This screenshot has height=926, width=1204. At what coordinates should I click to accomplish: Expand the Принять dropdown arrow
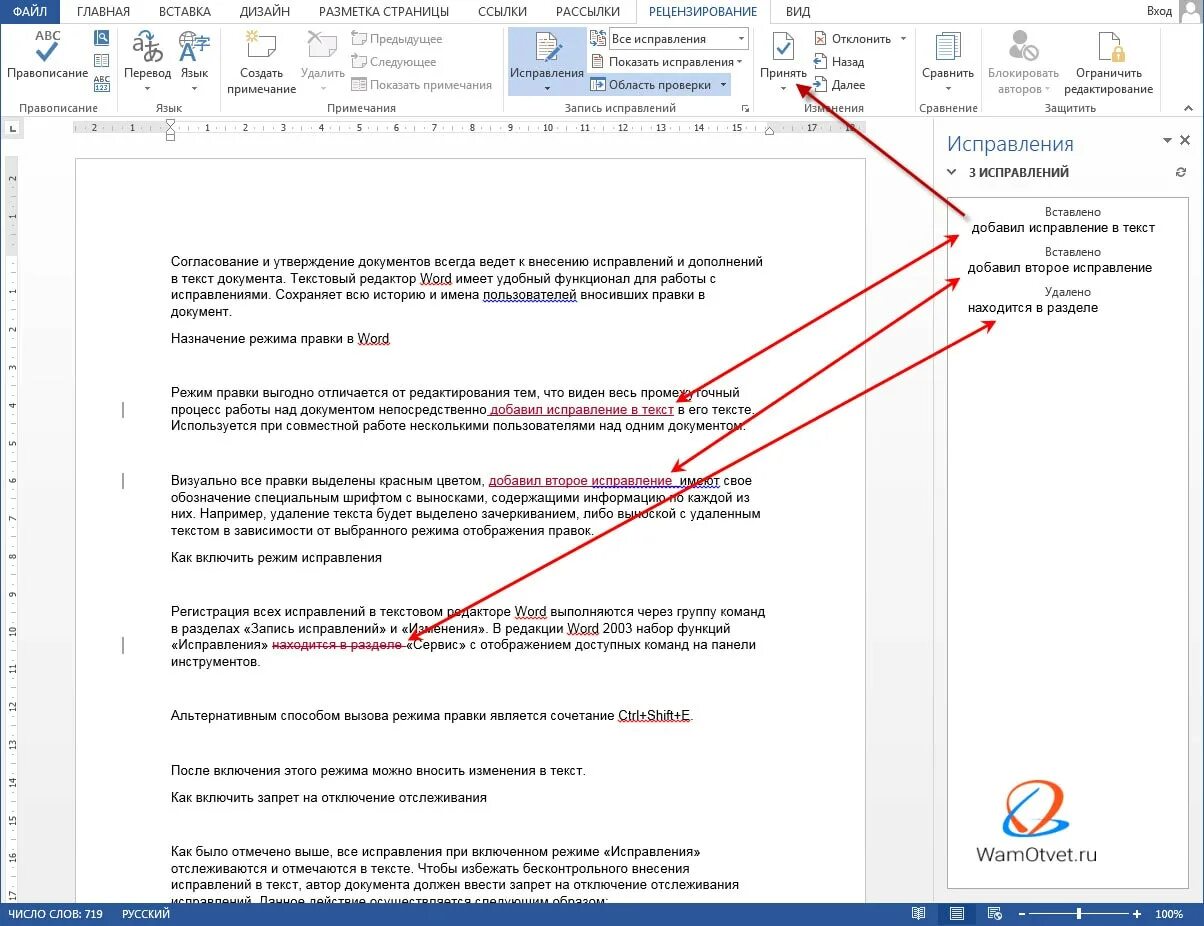point(783,88)
